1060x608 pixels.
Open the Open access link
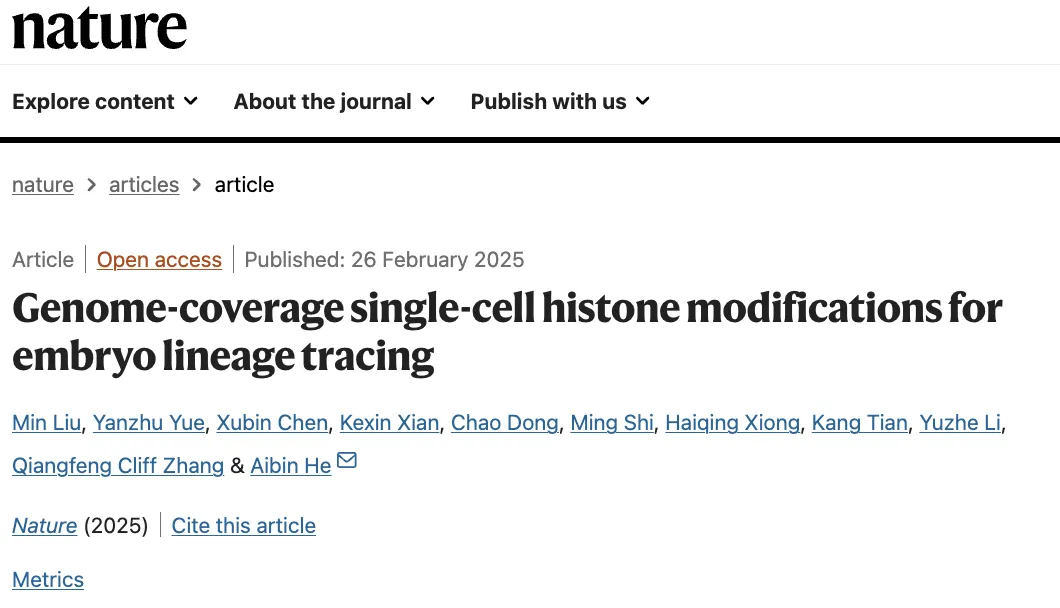point(159,260)
